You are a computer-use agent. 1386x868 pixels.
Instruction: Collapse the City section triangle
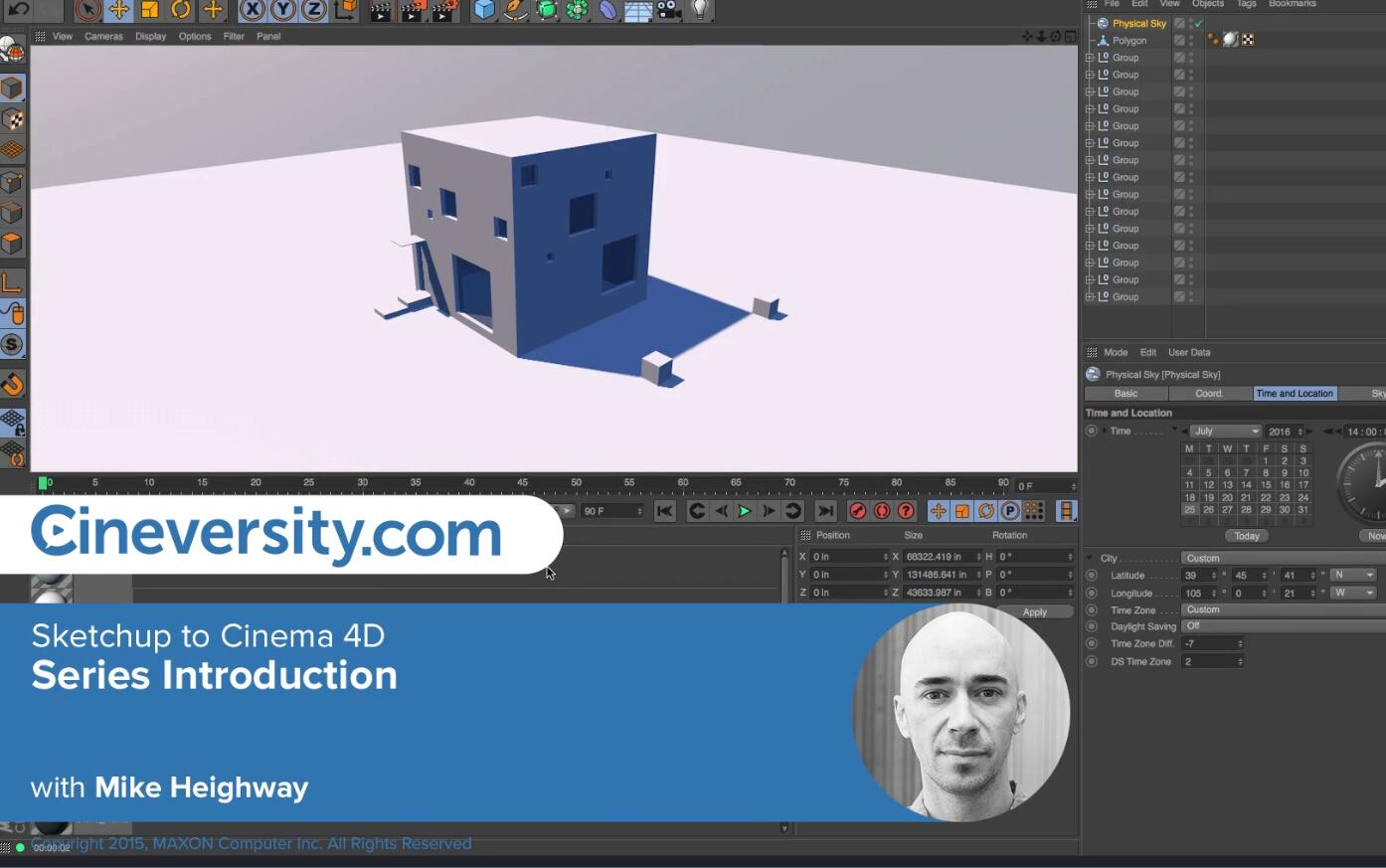coord(1091,559)
